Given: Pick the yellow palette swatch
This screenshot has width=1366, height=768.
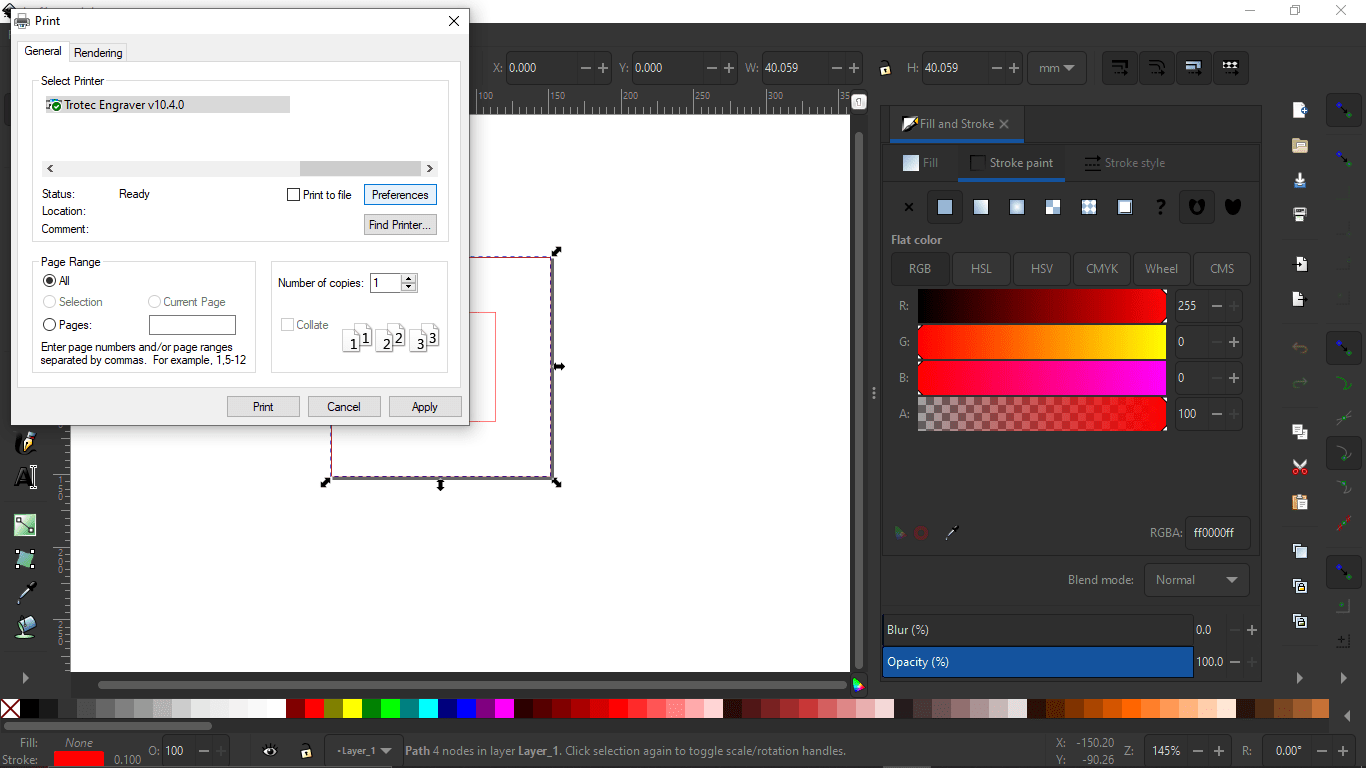Looking at the screenshot, I should (x=352, y=709).
